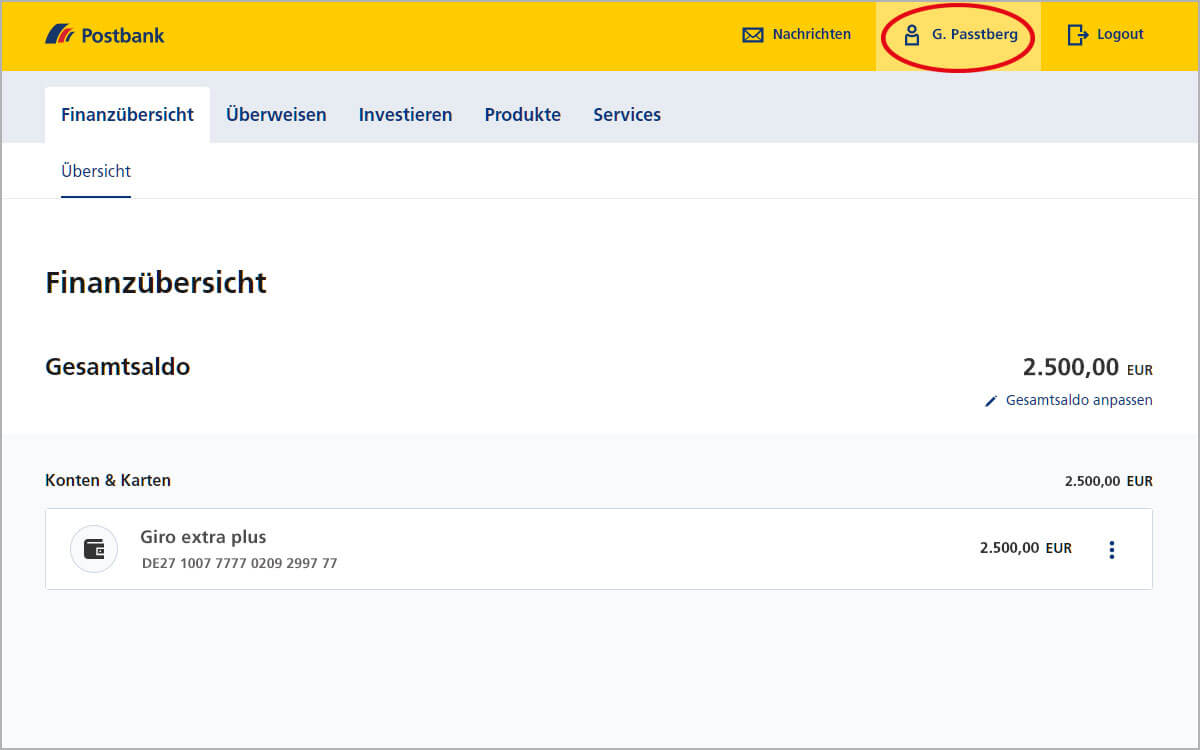Click the Postbank wordmark text
1200x750 pixels.
point(122,36)
